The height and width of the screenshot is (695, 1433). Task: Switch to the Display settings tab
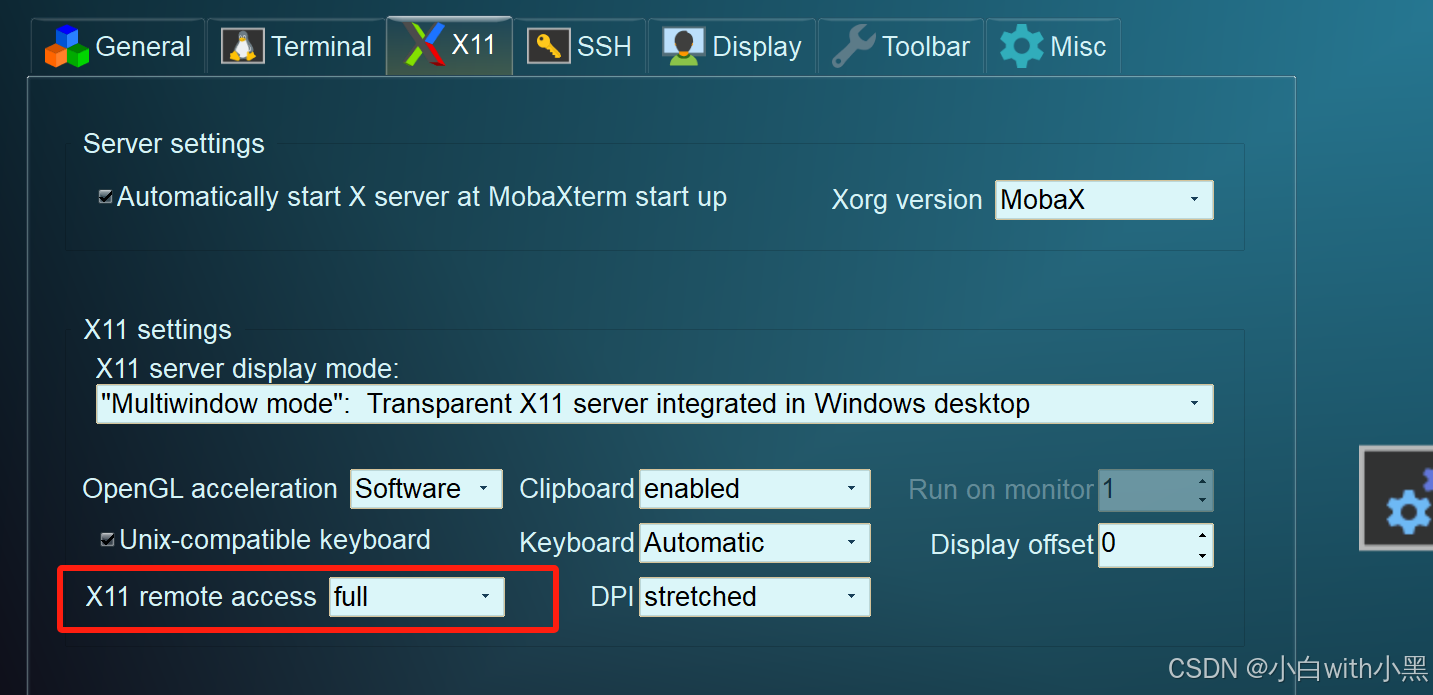(732, 45)
